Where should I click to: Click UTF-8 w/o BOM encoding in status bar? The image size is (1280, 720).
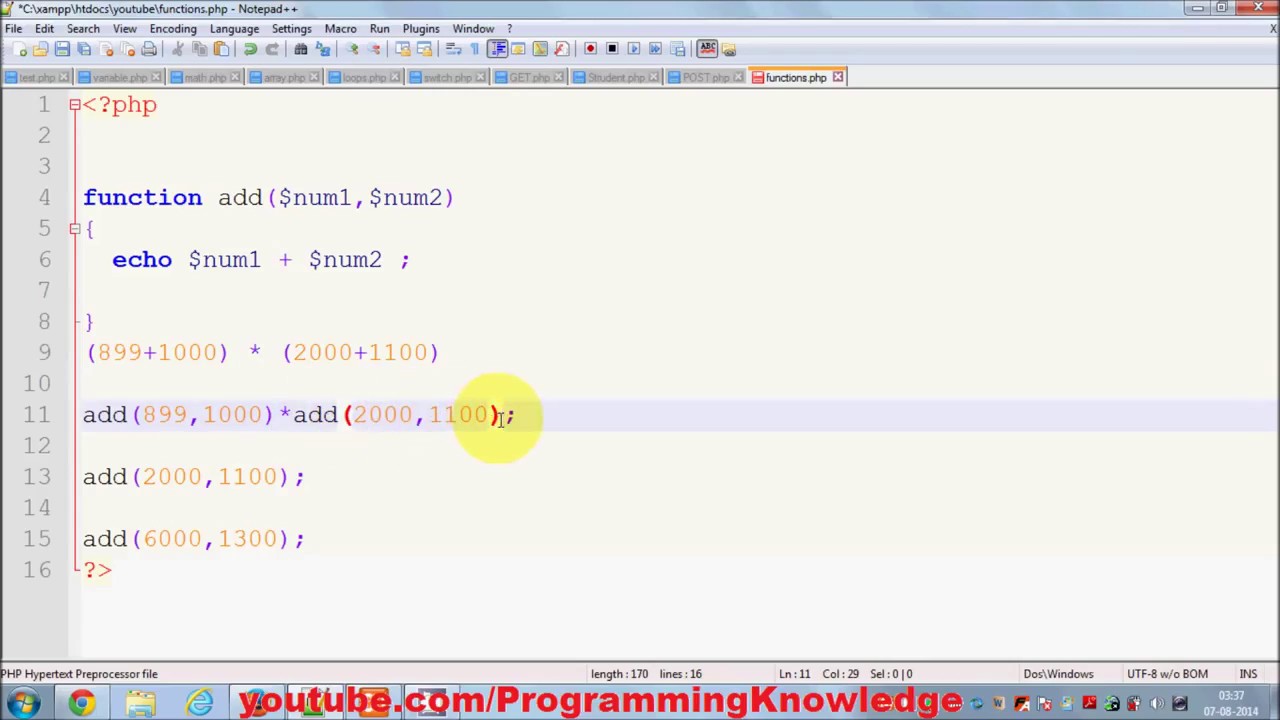point(1167,674)
